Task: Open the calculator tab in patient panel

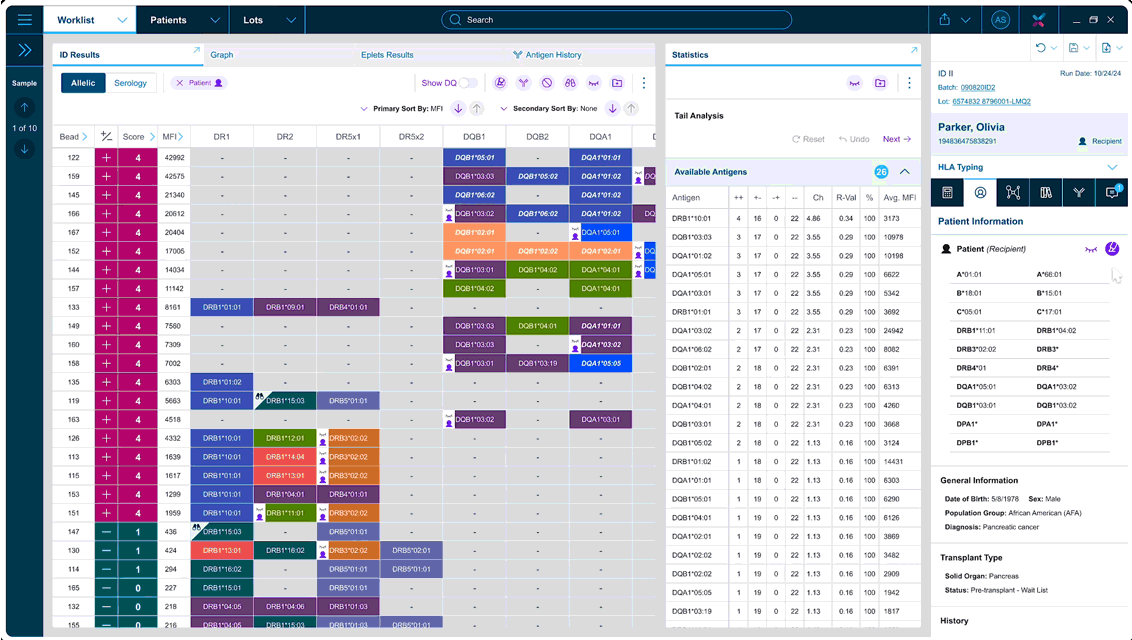Action: pos(948,193)
